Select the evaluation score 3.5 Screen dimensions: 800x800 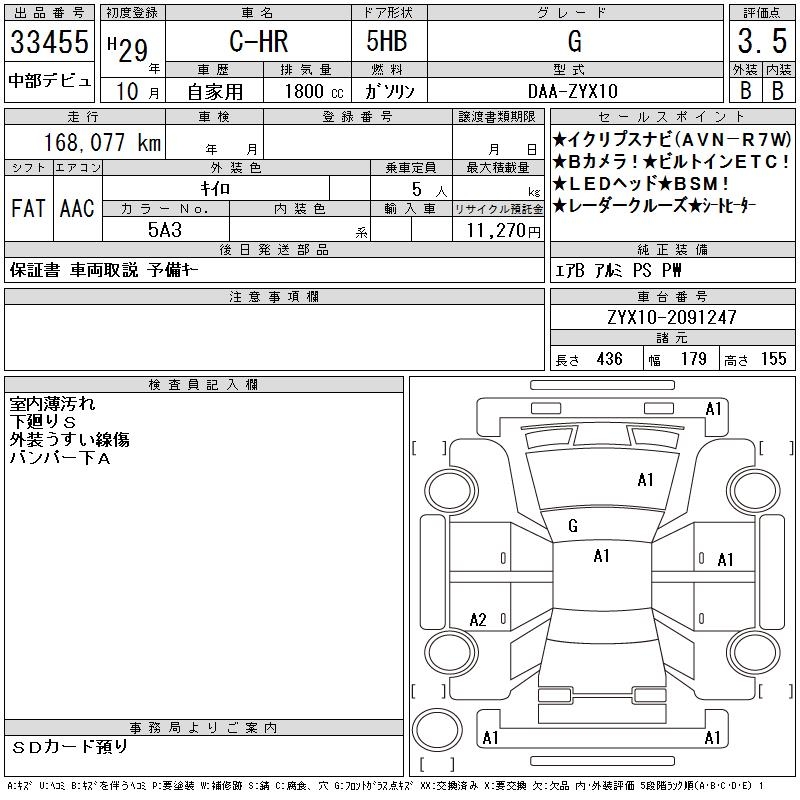pyautogui.click(x=762, y=41)
